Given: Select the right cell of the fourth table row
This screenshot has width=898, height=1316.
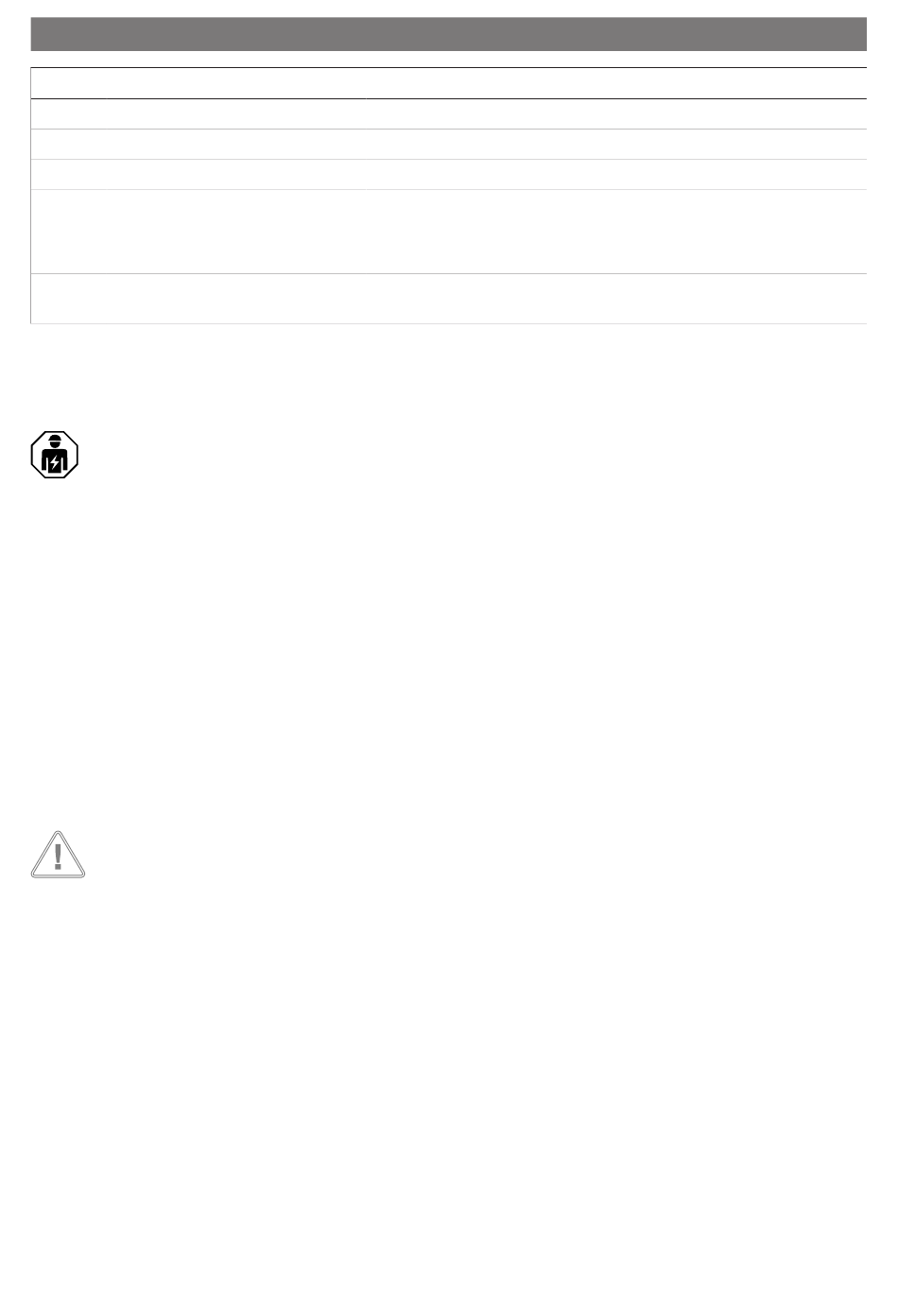Looking at the screenshot, I should (x=616, y=175).
